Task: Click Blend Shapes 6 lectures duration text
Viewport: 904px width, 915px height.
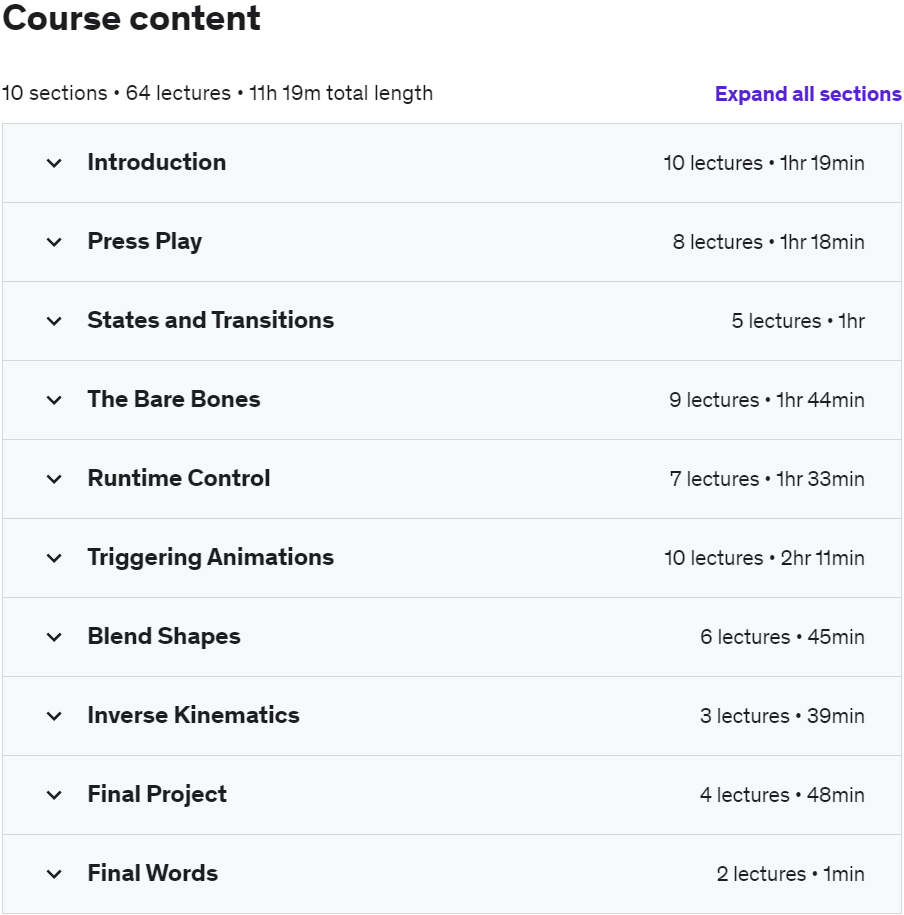Action: point(782,637)
